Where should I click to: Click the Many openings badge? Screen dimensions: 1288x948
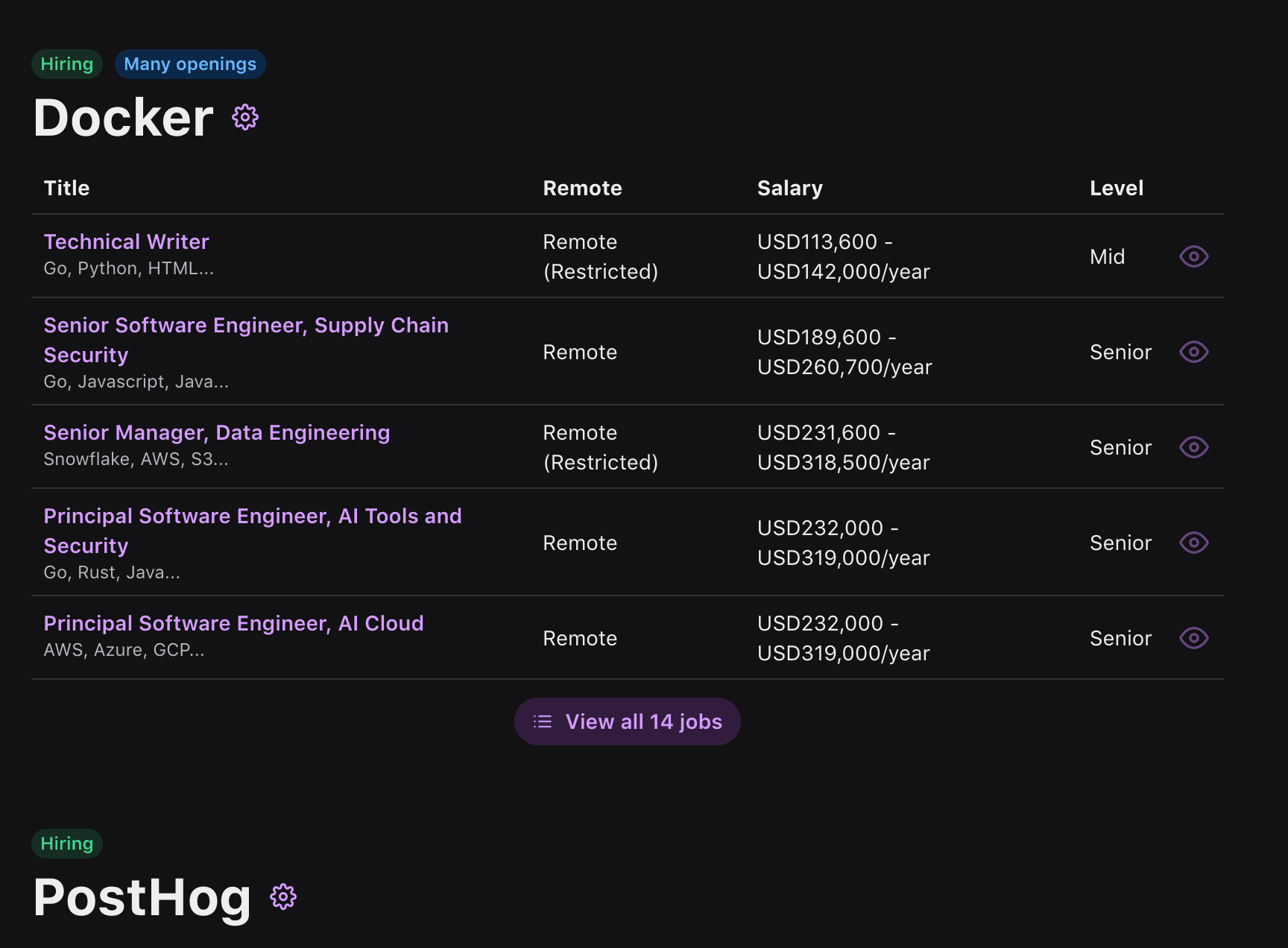point(190,64)
